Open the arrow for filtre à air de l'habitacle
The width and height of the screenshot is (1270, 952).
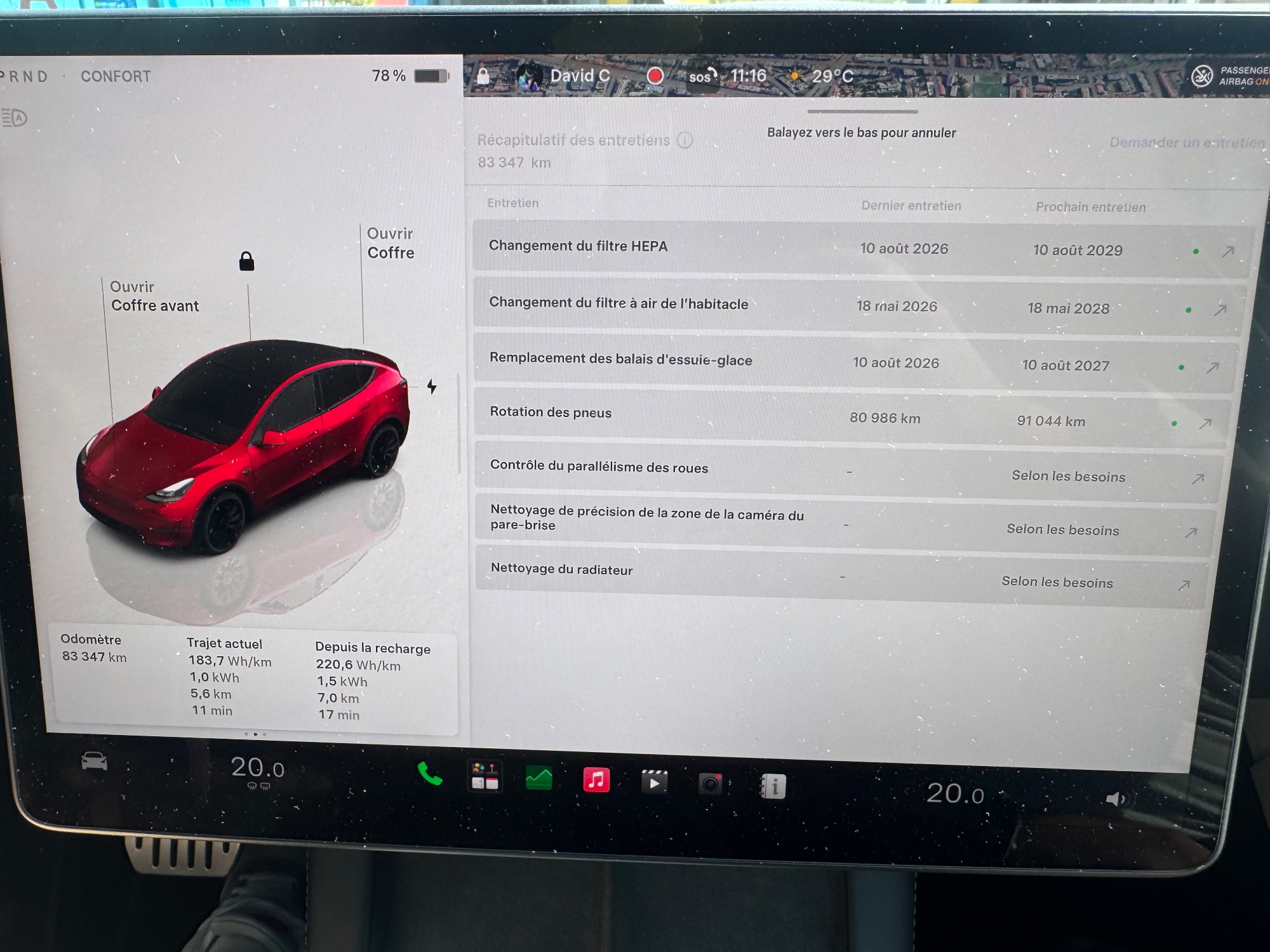click(1220, 310)
